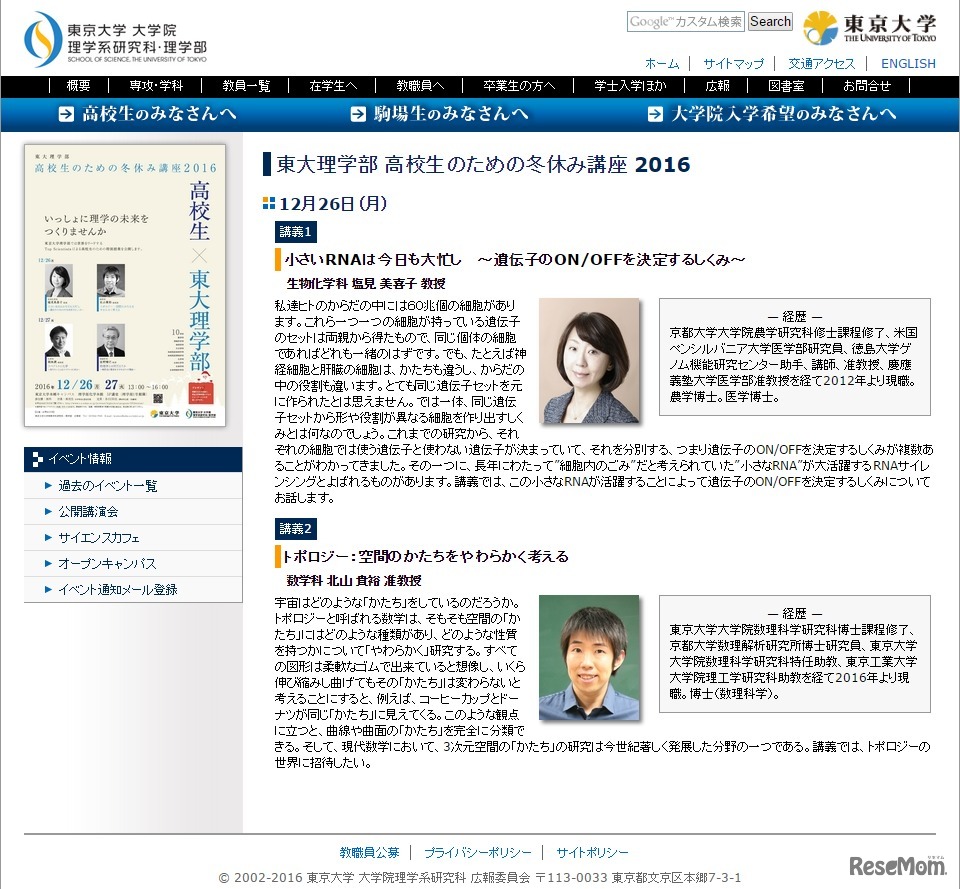Open 過去のイベント一覧 in sidebar
The height and width of the screenshot is (889, 960).
tap(108, 486)
